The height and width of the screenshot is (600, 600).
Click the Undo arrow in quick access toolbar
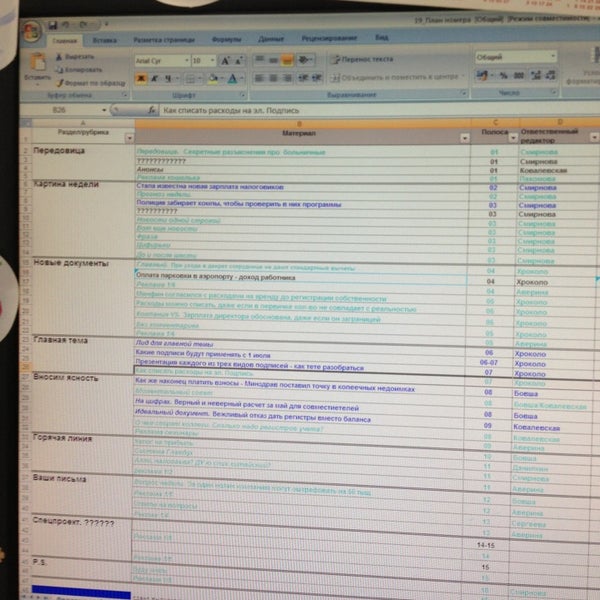(66, 25)
